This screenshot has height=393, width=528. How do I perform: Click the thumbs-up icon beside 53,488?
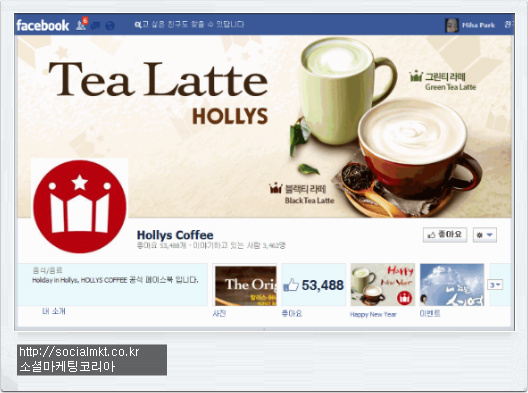click(x=291, y=285)
